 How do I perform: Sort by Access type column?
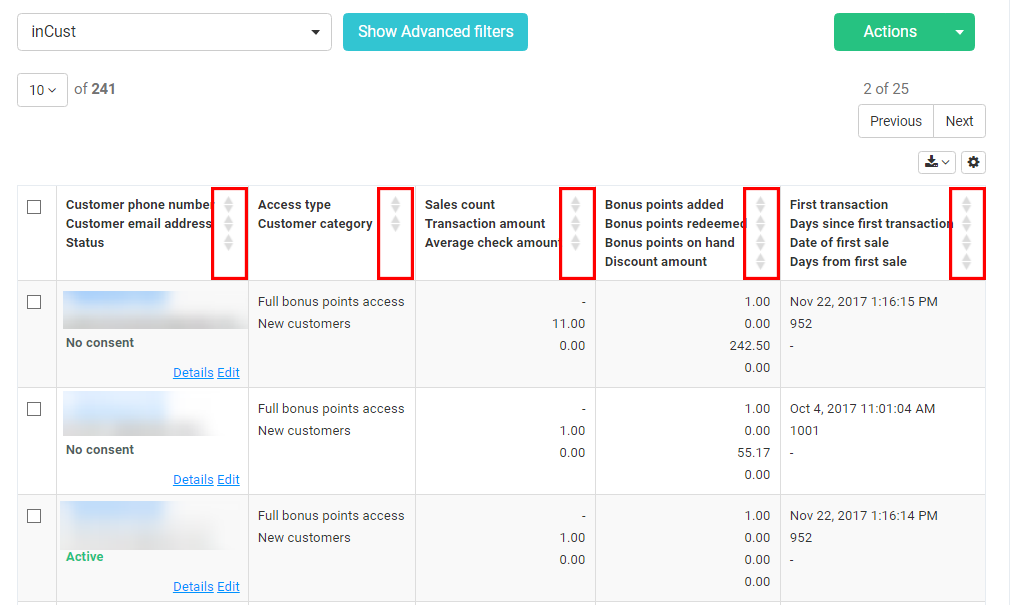point(395,204)
